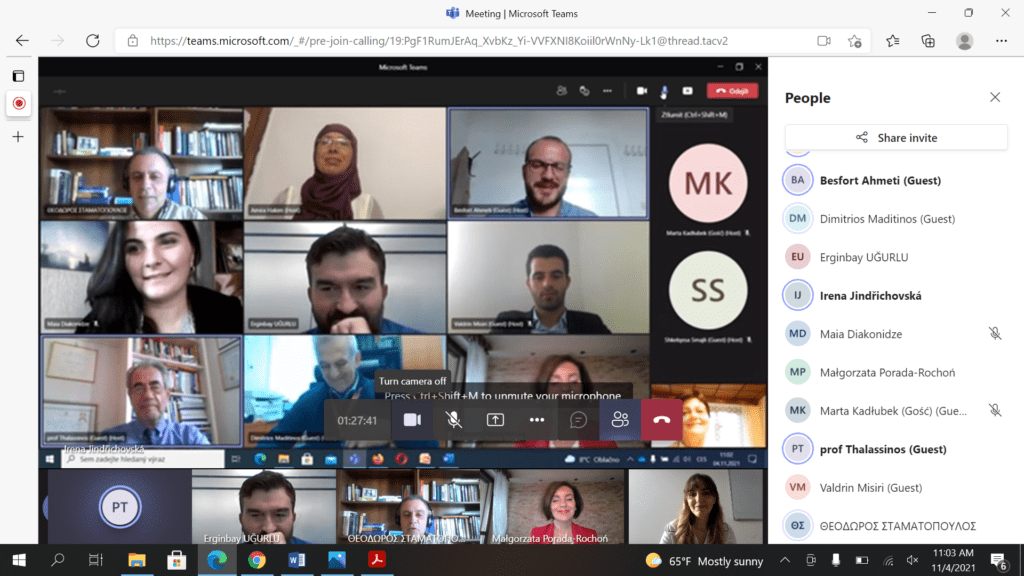Click the address bar URL
This screenshot has width=1024, height=576.
click(439, 40)
